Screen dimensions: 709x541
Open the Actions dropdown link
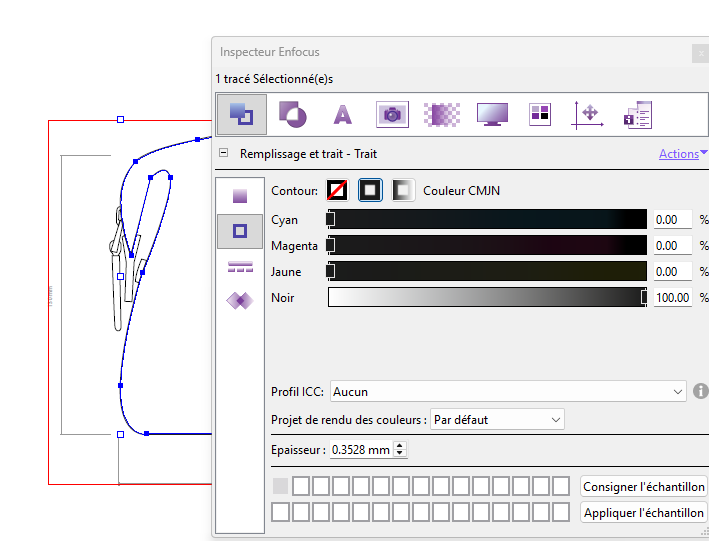(682, 154)
